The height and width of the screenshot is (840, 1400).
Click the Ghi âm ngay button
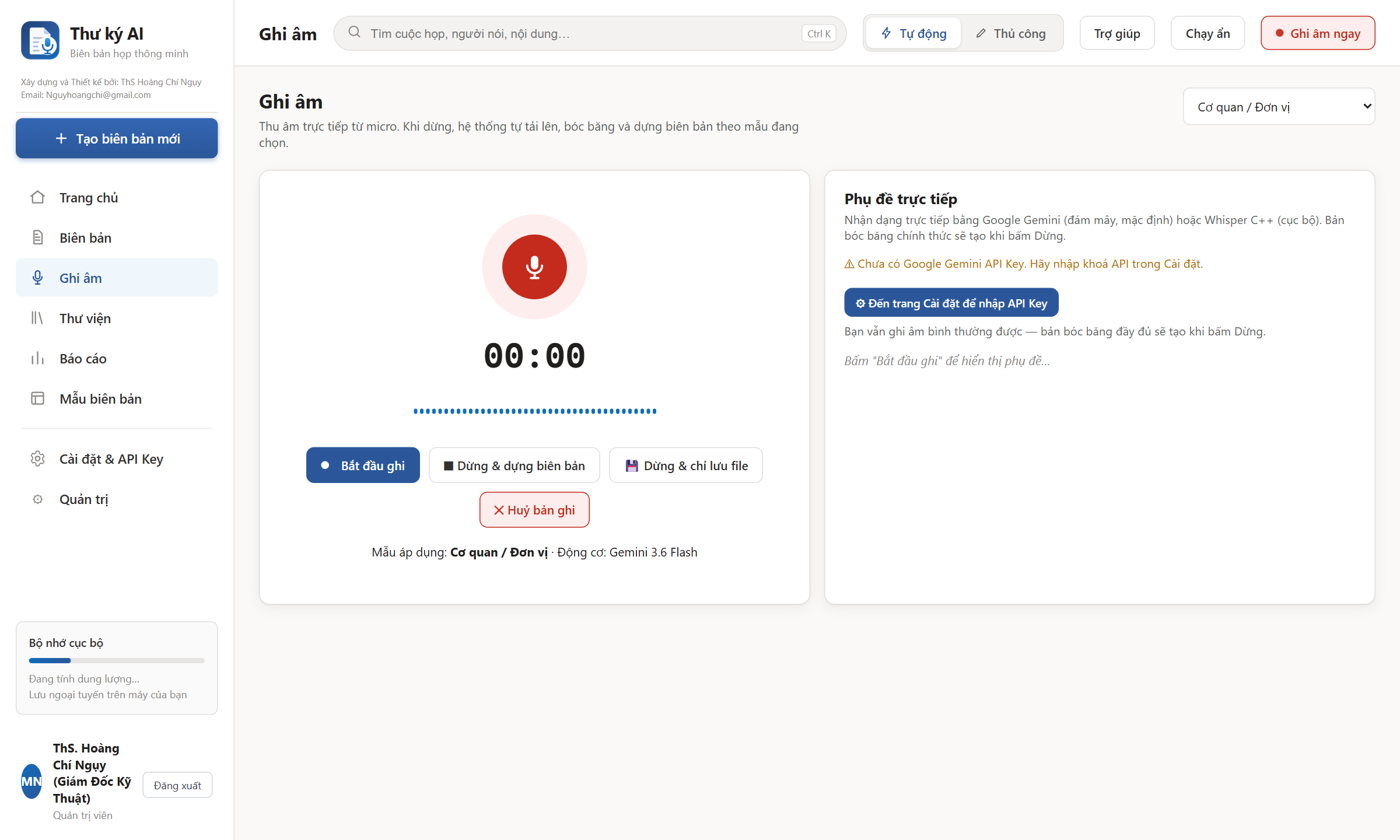pyautogui.click(x=1318, y=33)
